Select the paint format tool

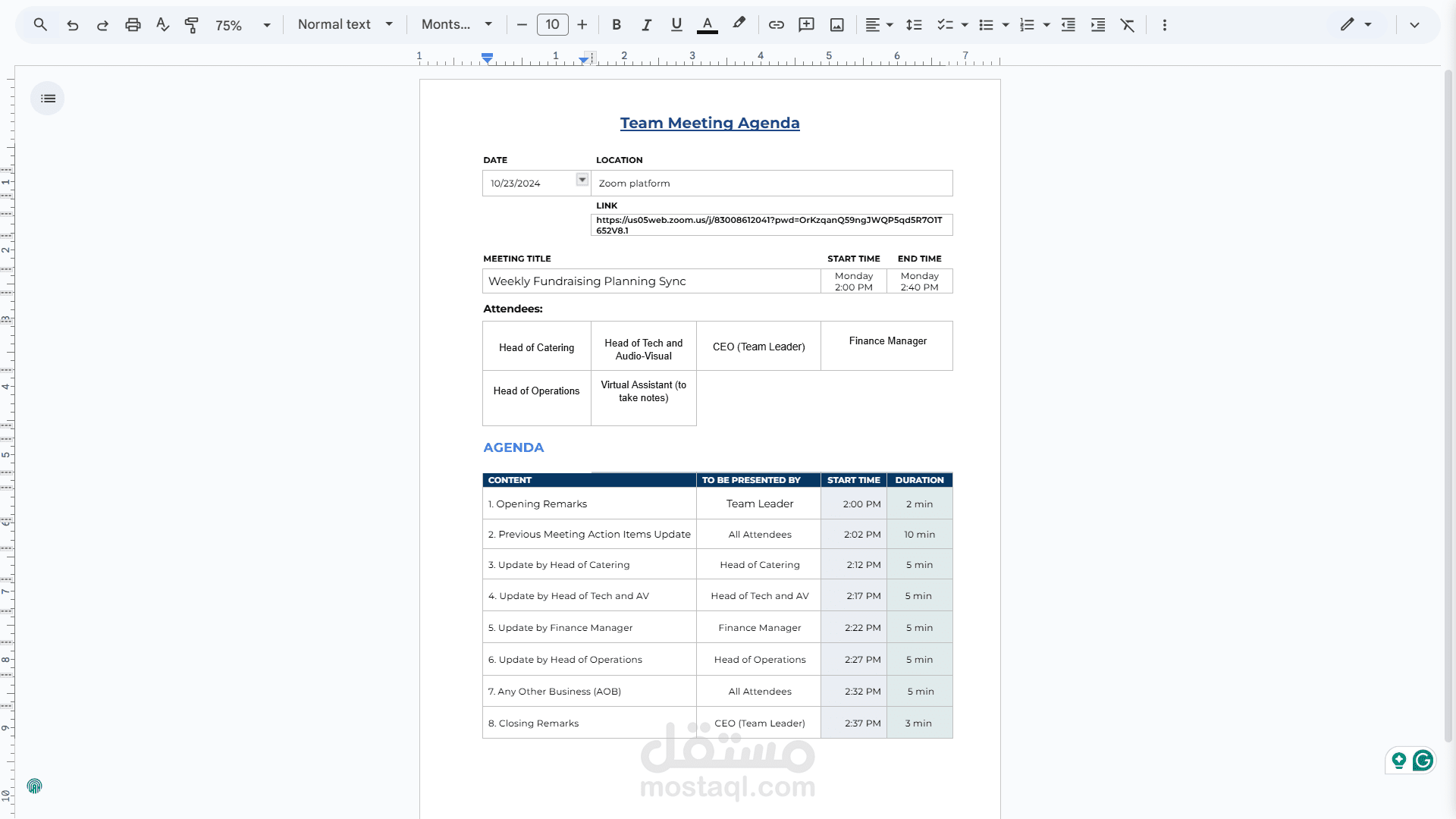pyautogui.click(x=192, y=24)
